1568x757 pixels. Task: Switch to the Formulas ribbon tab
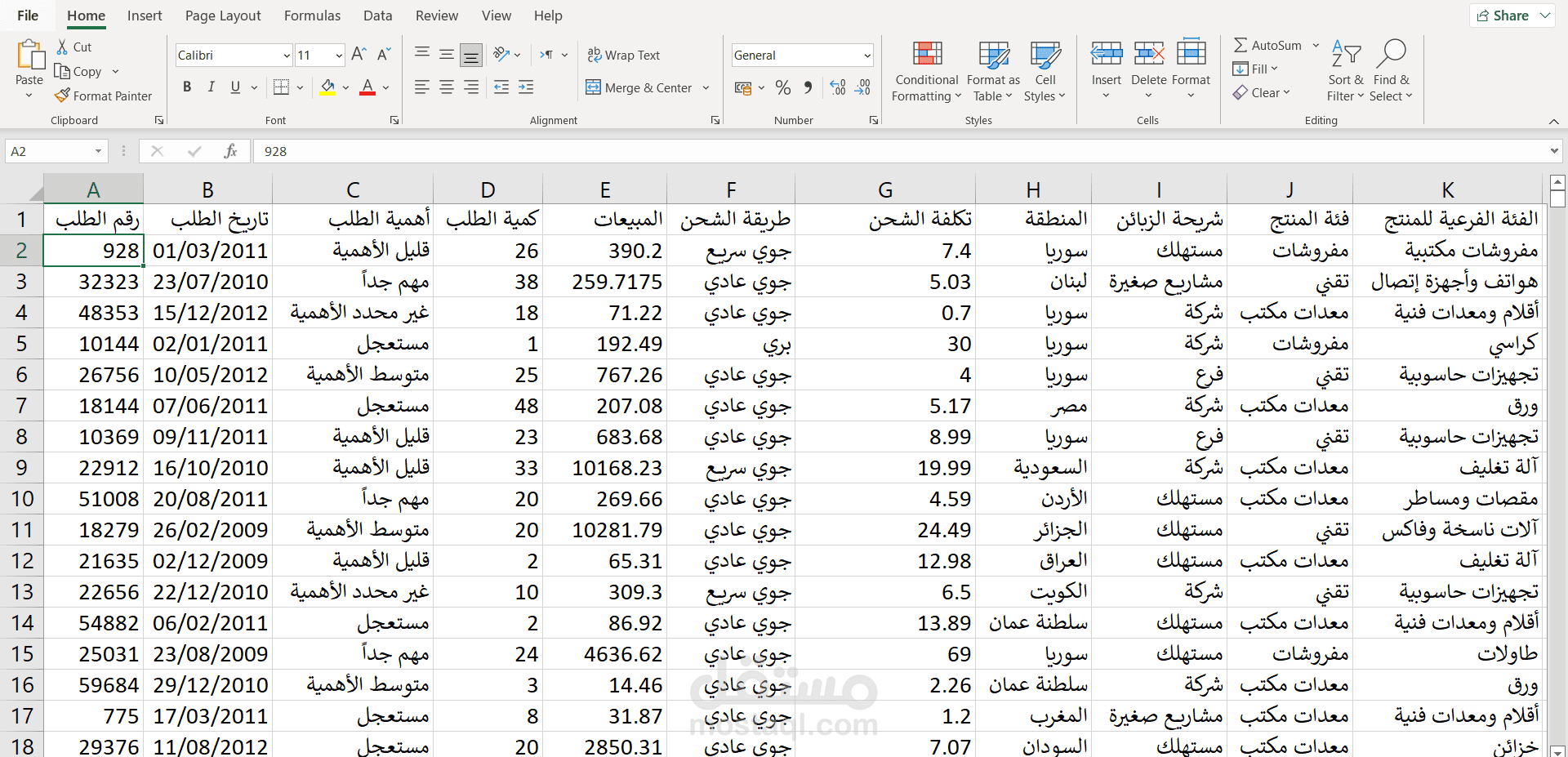coord(312,16)
